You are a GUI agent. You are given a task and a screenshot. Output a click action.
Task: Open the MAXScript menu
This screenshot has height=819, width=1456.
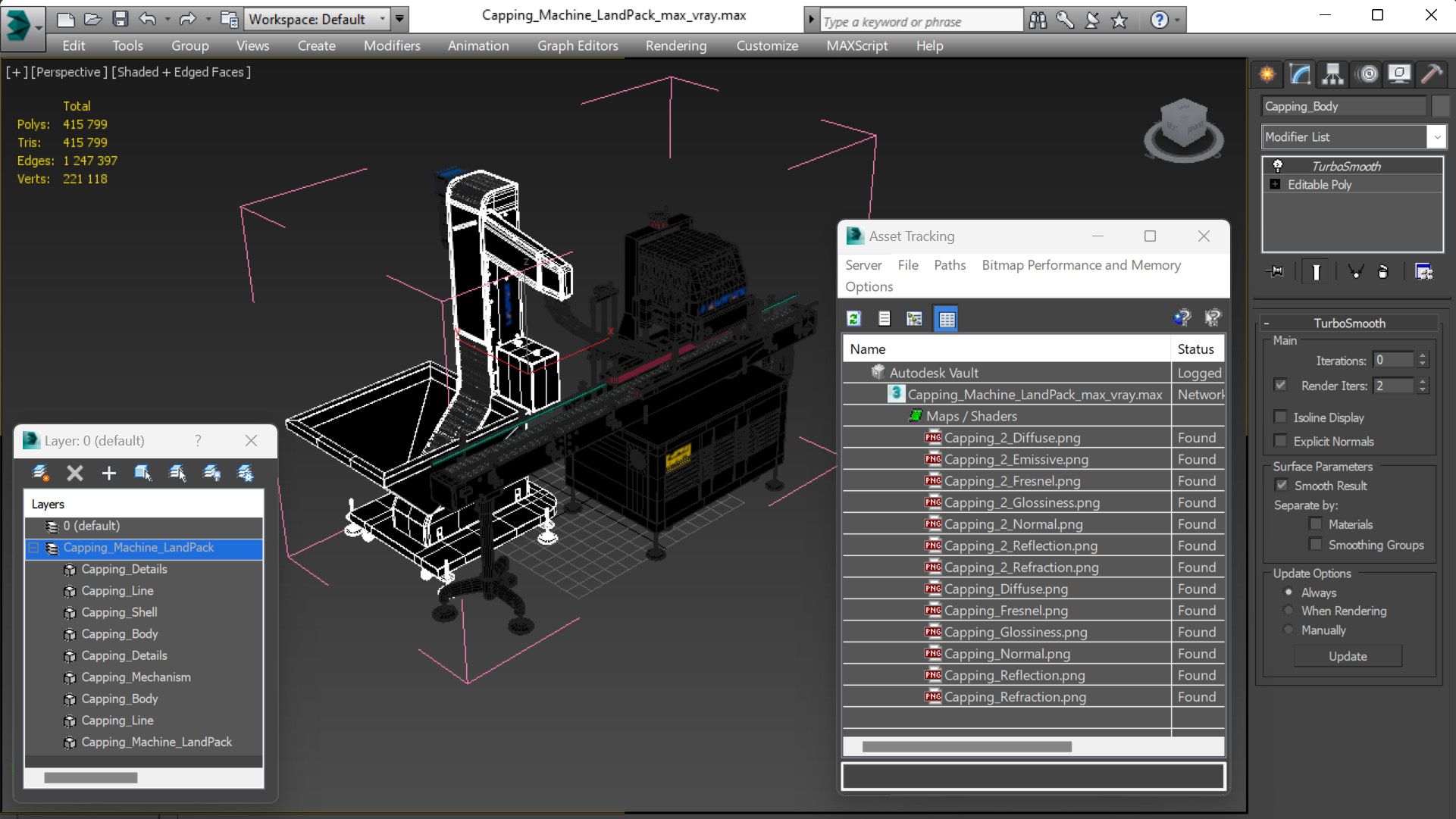click(x=857, y=45)
